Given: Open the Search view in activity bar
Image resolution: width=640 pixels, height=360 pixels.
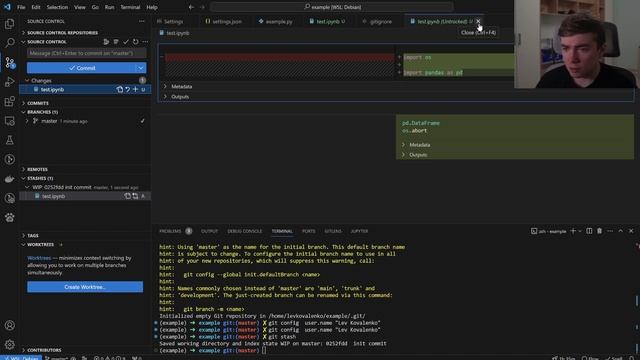Looking at the screenshot, I should click(x=9, y=43).
